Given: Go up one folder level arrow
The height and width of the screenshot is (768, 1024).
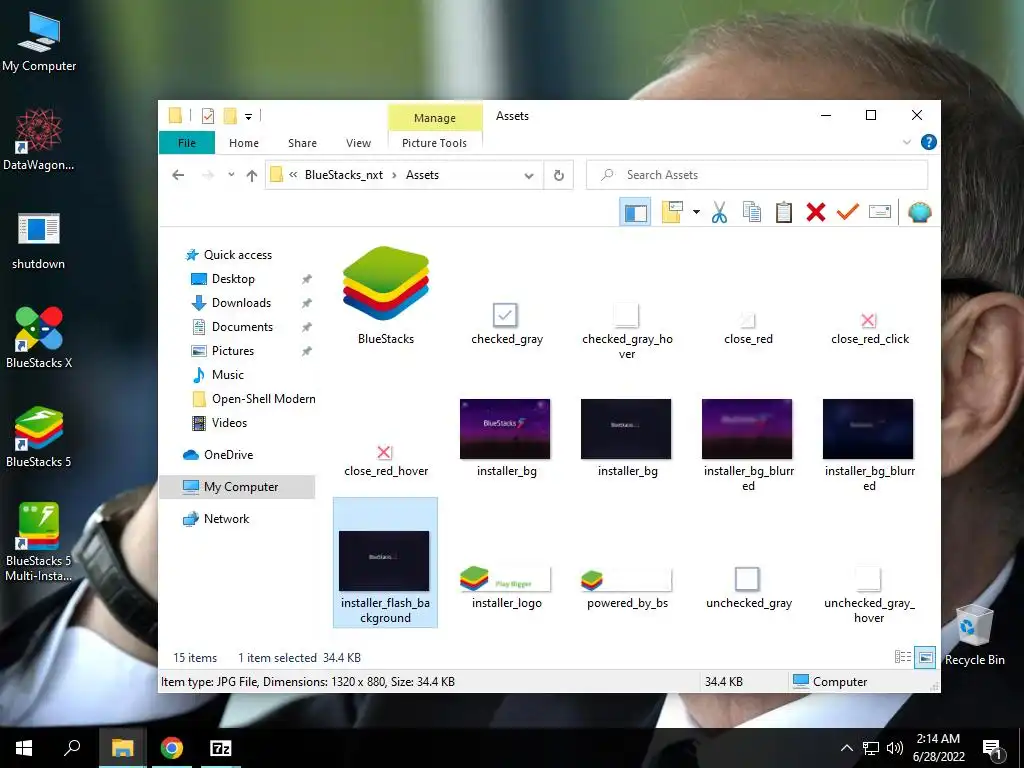Looking at the screenshot, I should click(251, 175).
